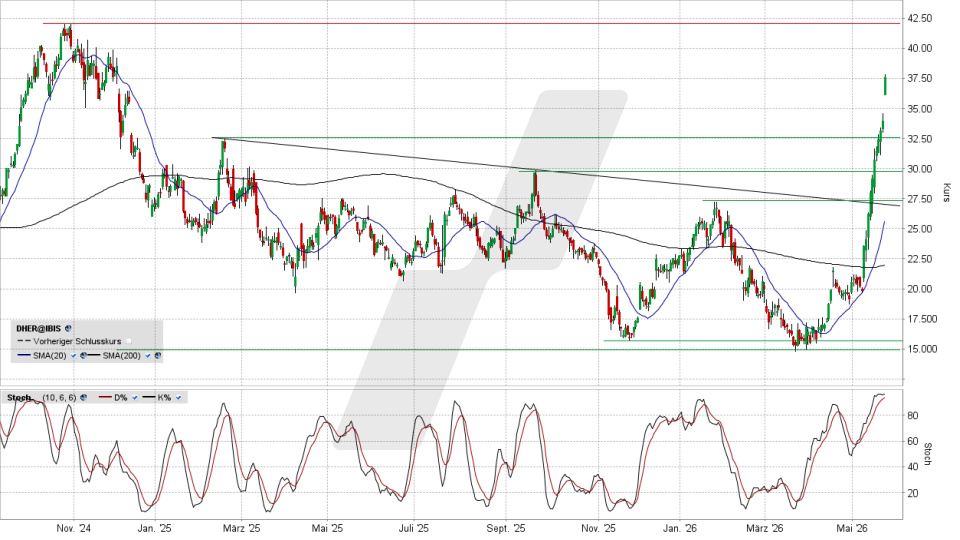Click the Mai '26 date axis label

[853, 528]
